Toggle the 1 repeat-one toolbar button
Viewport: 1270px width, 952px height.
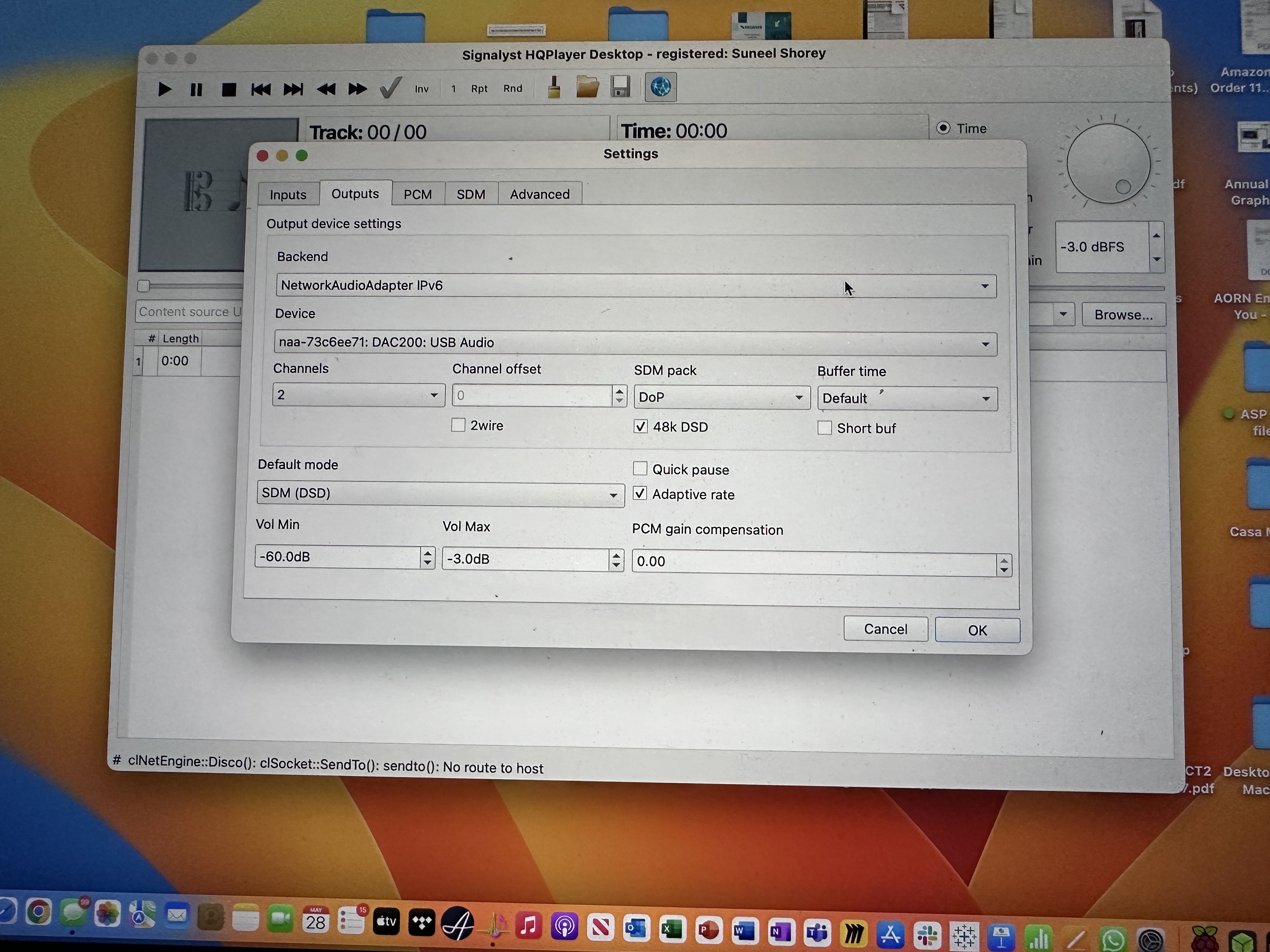click(x=454, y=88)
